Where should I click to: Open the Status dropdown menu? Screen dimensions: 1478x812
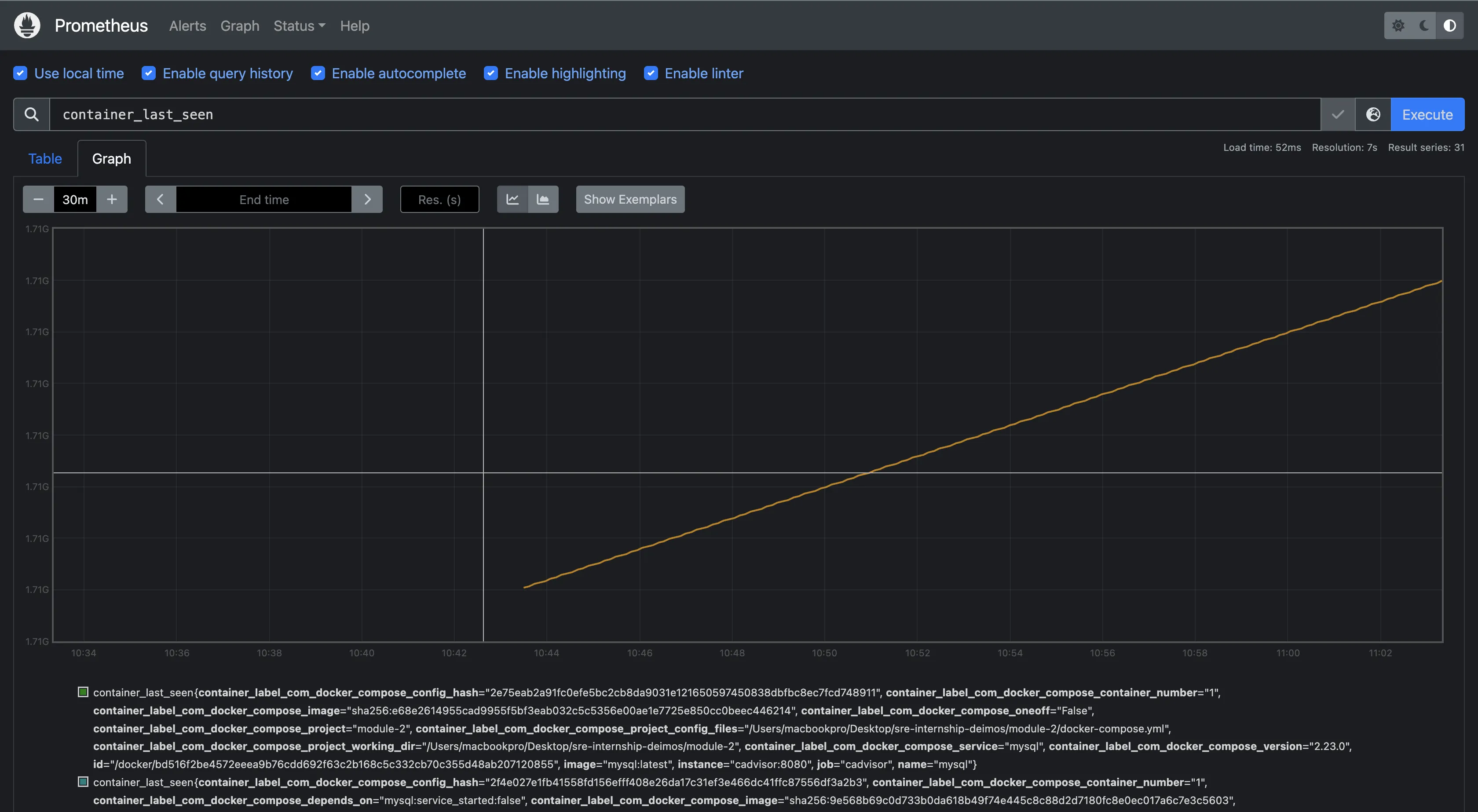point(299,26)
